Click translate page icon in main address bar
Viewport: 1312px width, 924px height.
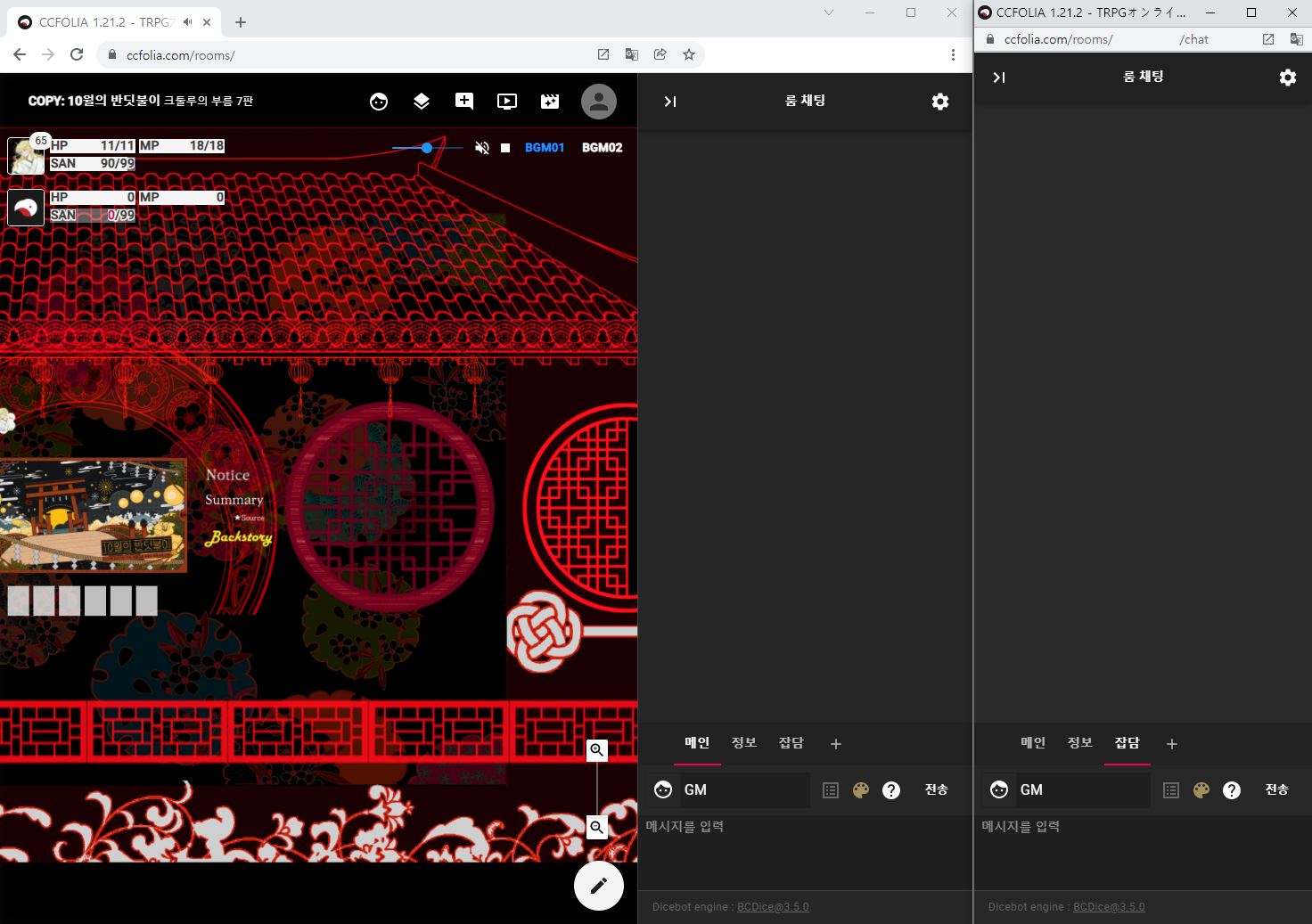[x=632, y=54]
